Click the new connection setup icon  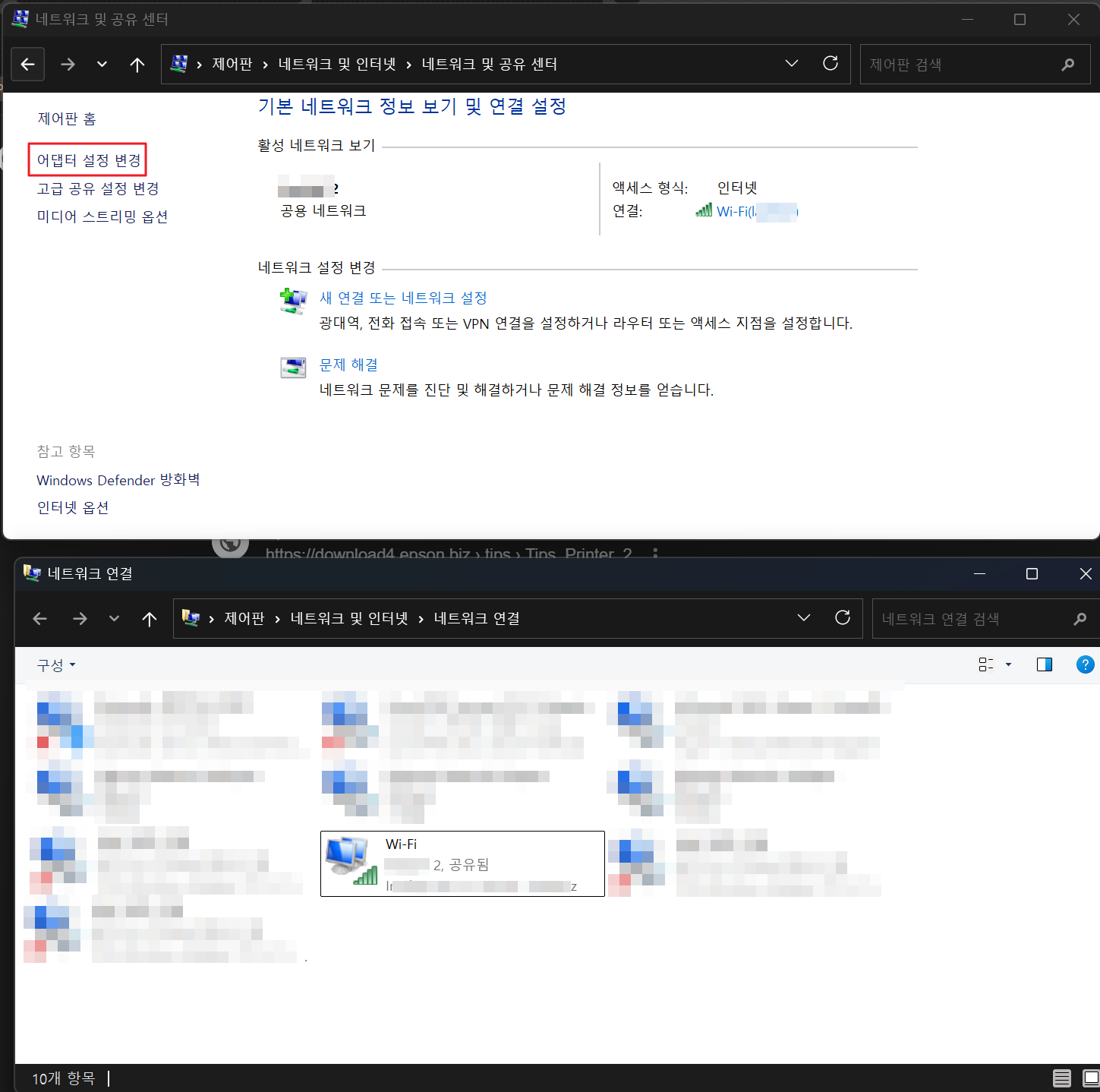pyautogui.click(x=293, y=301)
